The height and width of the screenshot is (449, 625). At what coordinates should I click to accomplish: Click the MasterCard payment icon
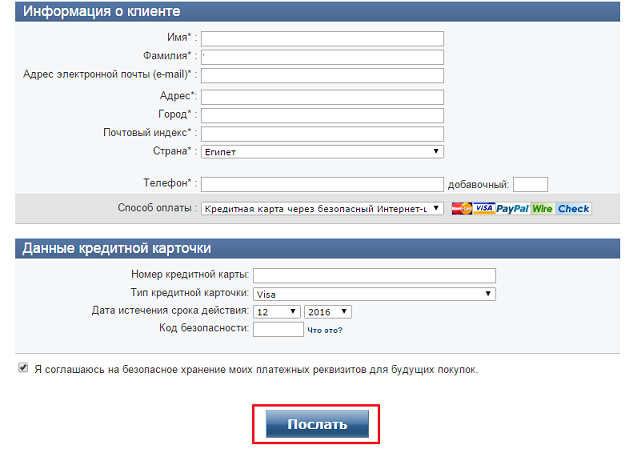(x=461, y=208)
